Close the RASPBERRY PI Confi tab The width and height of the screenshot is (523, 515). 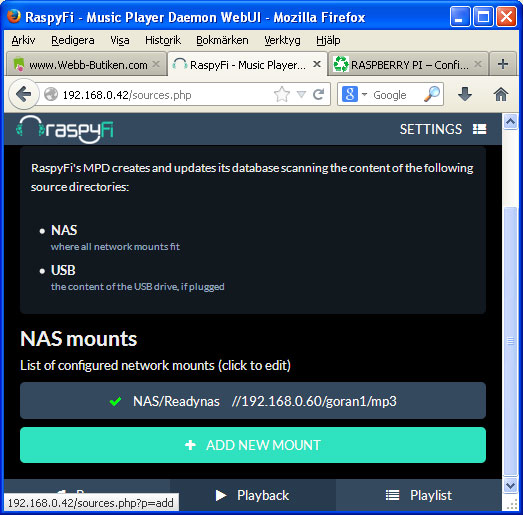tap(478, 64)
